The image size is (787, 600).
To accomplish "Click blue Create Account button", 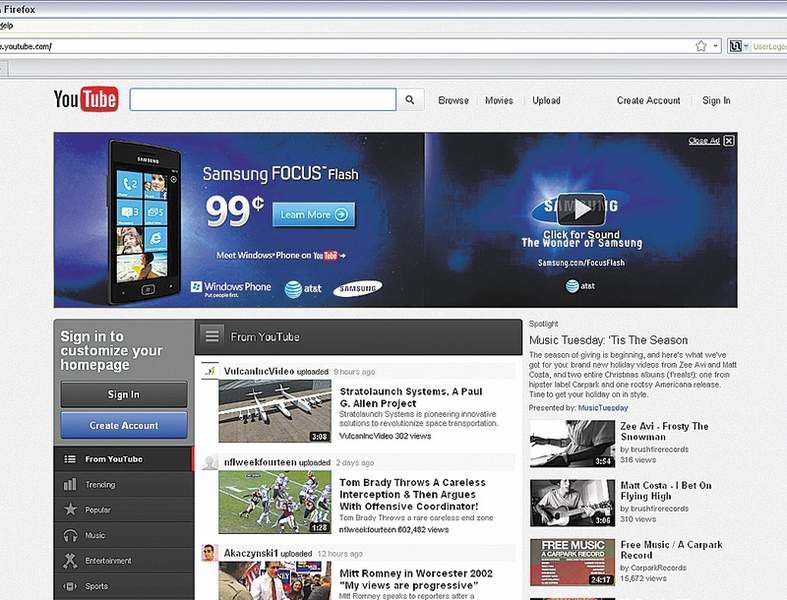I will click(124, 425).
